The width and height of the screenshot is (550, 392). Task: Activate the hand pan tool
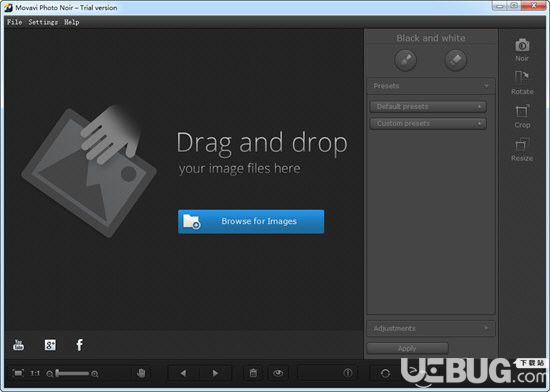141,373
